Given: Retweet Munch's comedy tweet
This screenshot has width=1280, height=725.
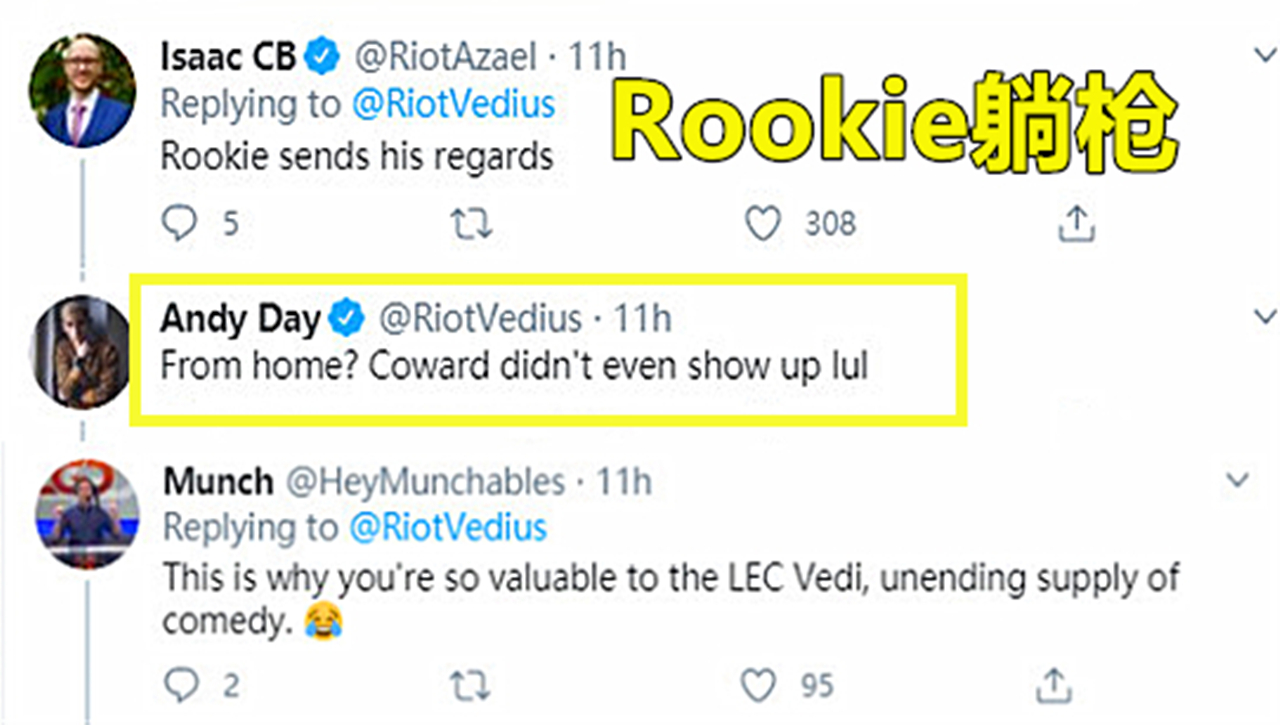Looking at the screenshot, I should click(471, 686).
